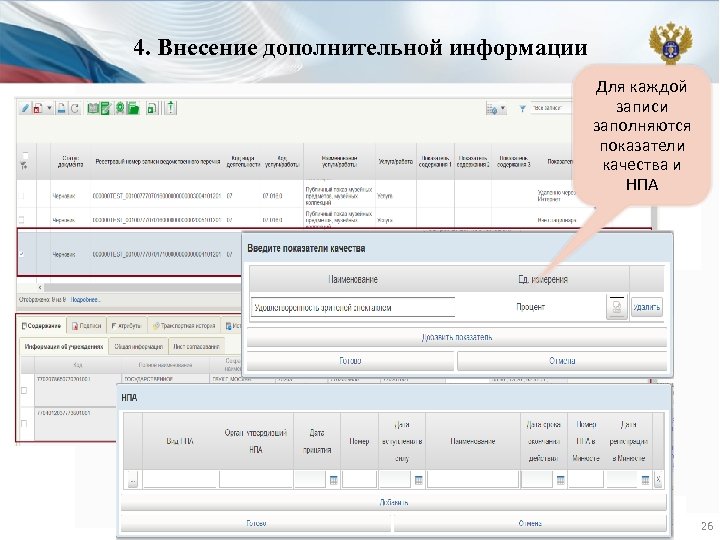
Task: Click the horizontal scrollbar left arrow
Action: coord(40,287)
